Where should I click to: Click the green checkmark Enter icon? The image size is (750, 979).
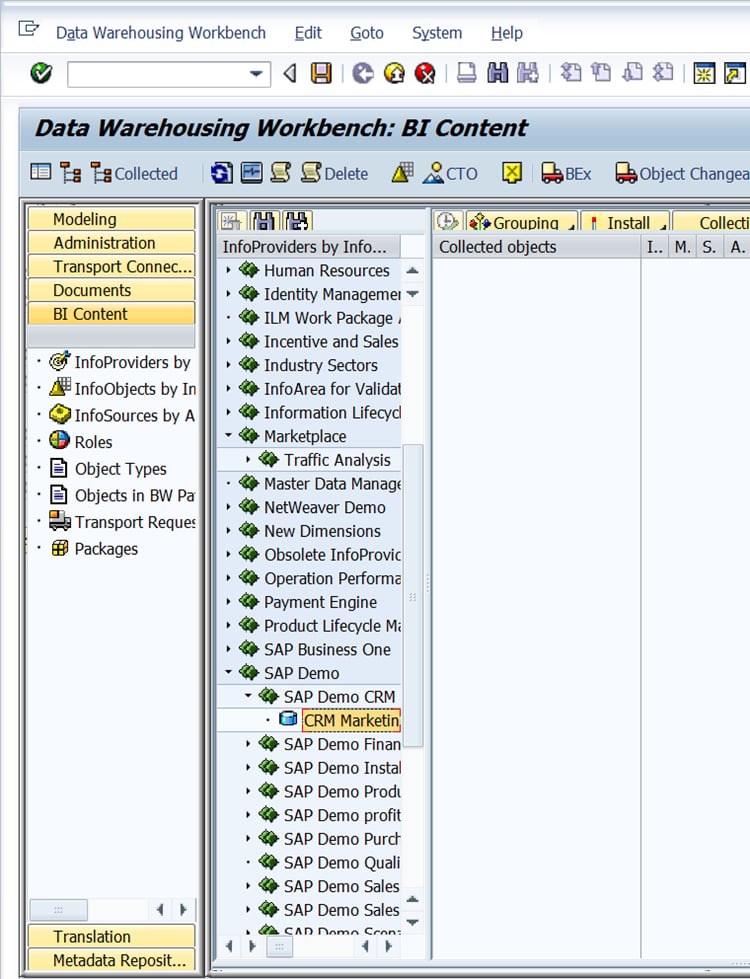[41, 74]
